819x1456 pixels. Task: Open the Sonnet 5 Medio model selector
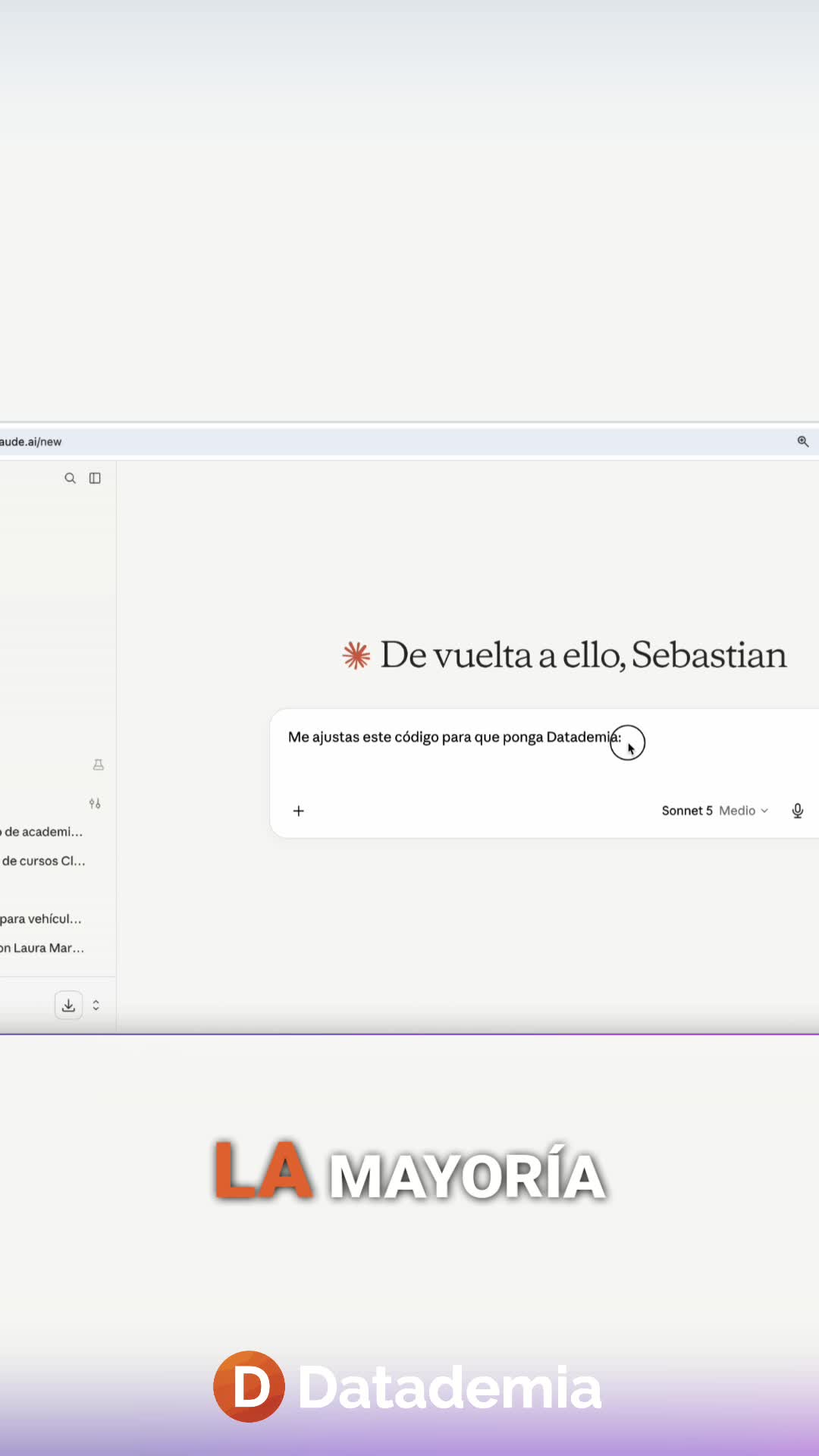(714, 811)
